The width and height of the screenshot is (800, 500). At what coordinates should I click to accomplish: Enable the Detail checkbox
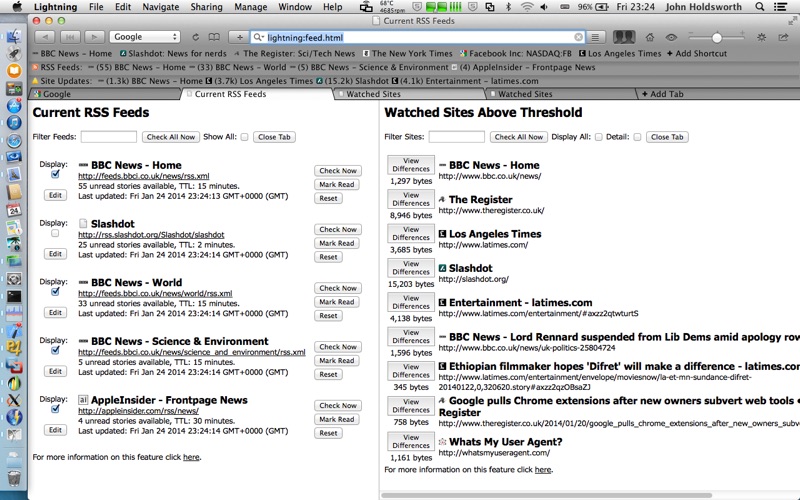click(637, 137)
